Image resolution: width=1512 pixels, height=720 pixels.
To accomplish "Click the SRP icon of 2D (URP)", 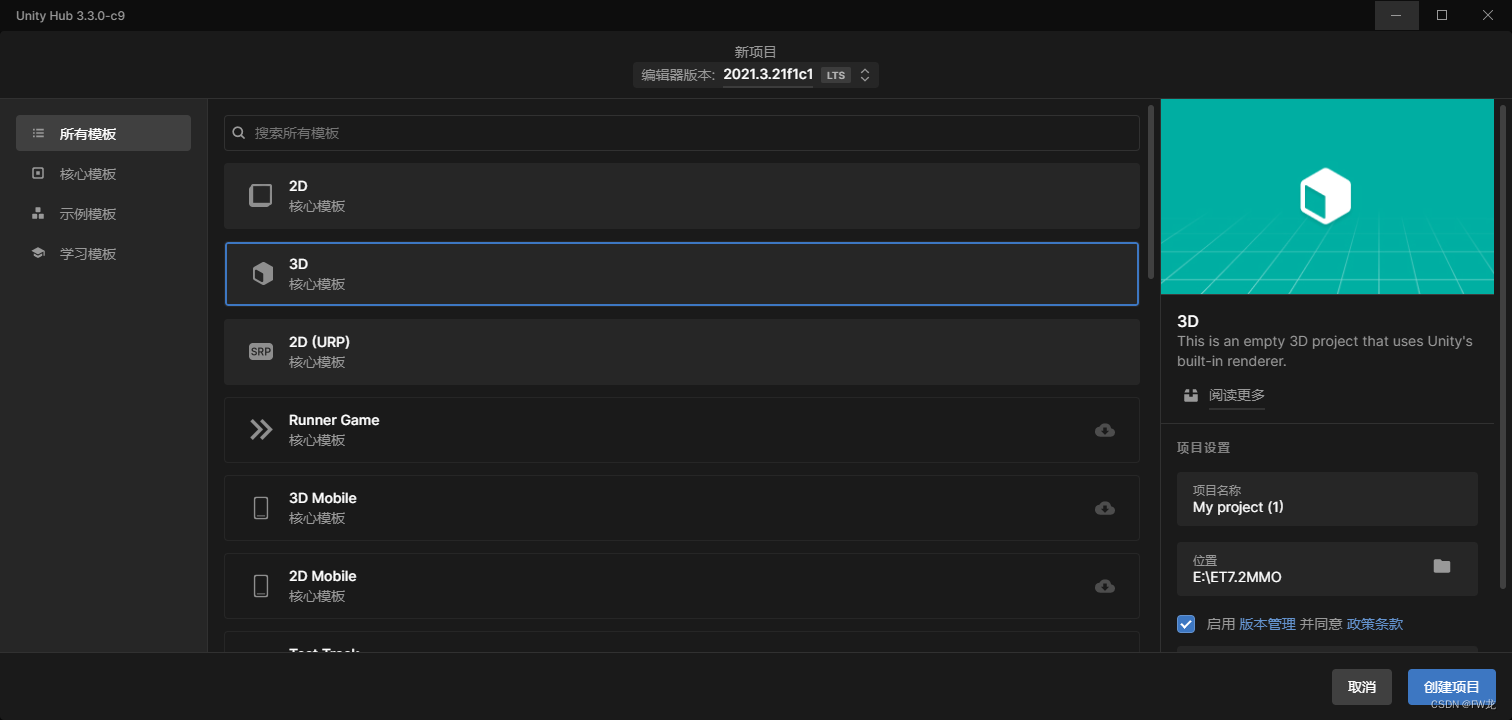I will (x=261, y=352).
